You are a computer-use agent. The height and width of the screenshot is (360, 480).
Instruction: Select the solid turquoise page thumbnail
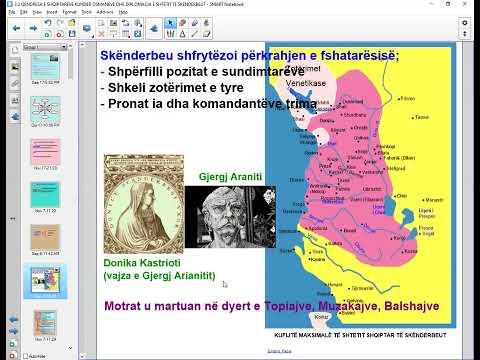tap(45, 195)
